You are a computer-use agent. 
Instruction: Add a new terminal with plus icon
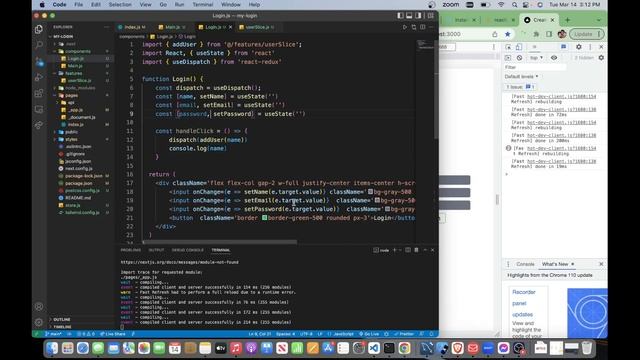pos(394,250)
